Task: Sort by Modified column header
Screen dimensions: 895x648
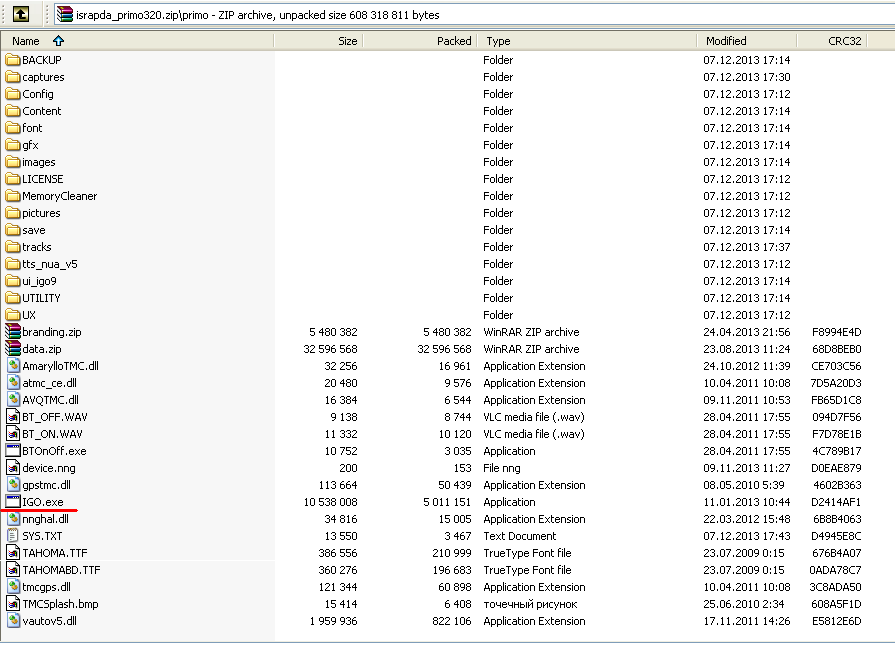Action: 726,41
